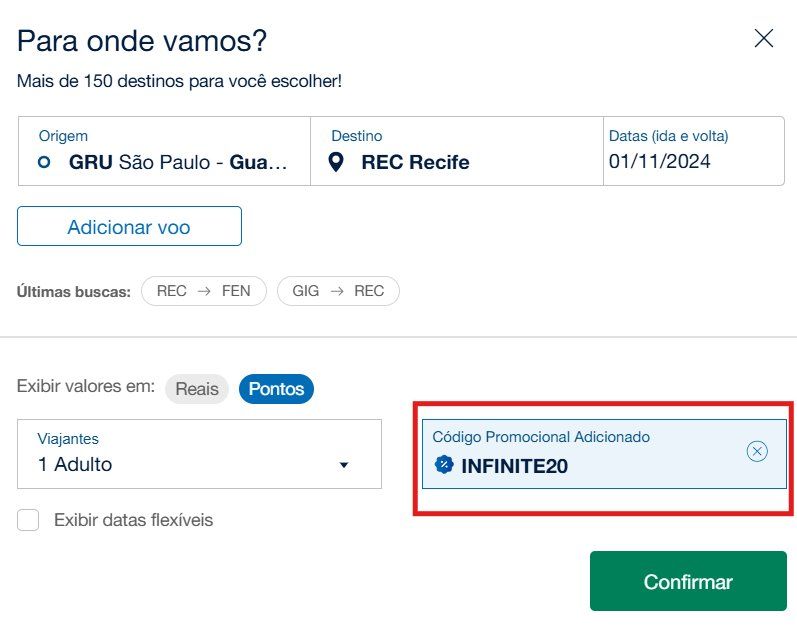Image resolution: width=797 pixels, height=627 pixels.
Task: Click the origin circle icon next to GRU
Action: (x=44, y=162)
